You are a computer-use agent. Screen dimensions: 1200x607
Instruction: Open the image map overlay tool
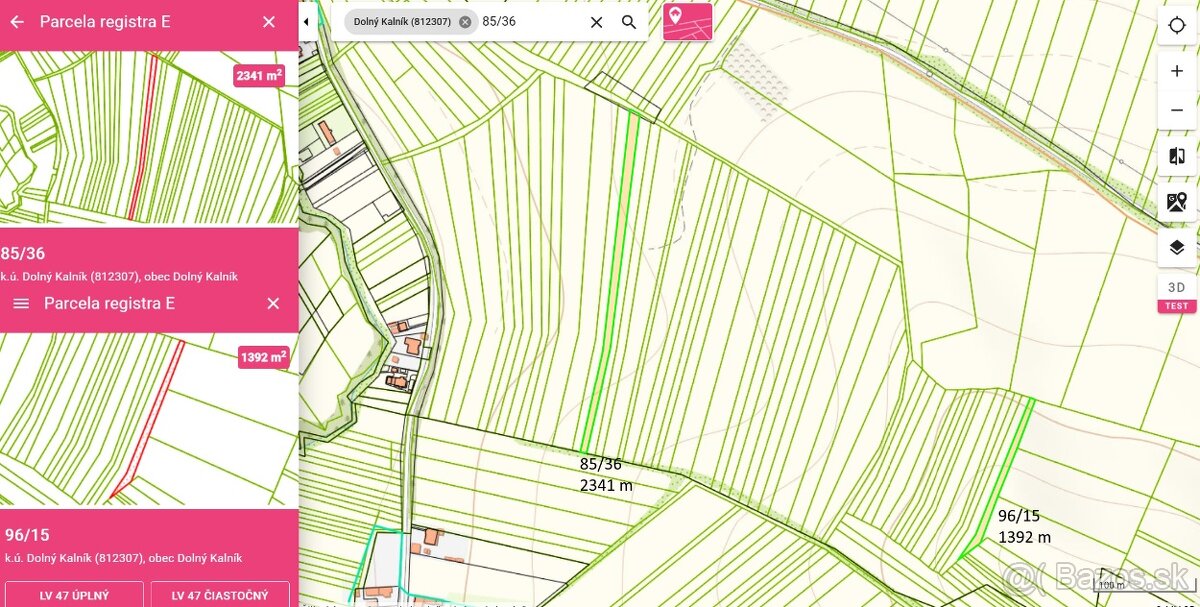click(1177, 202)
